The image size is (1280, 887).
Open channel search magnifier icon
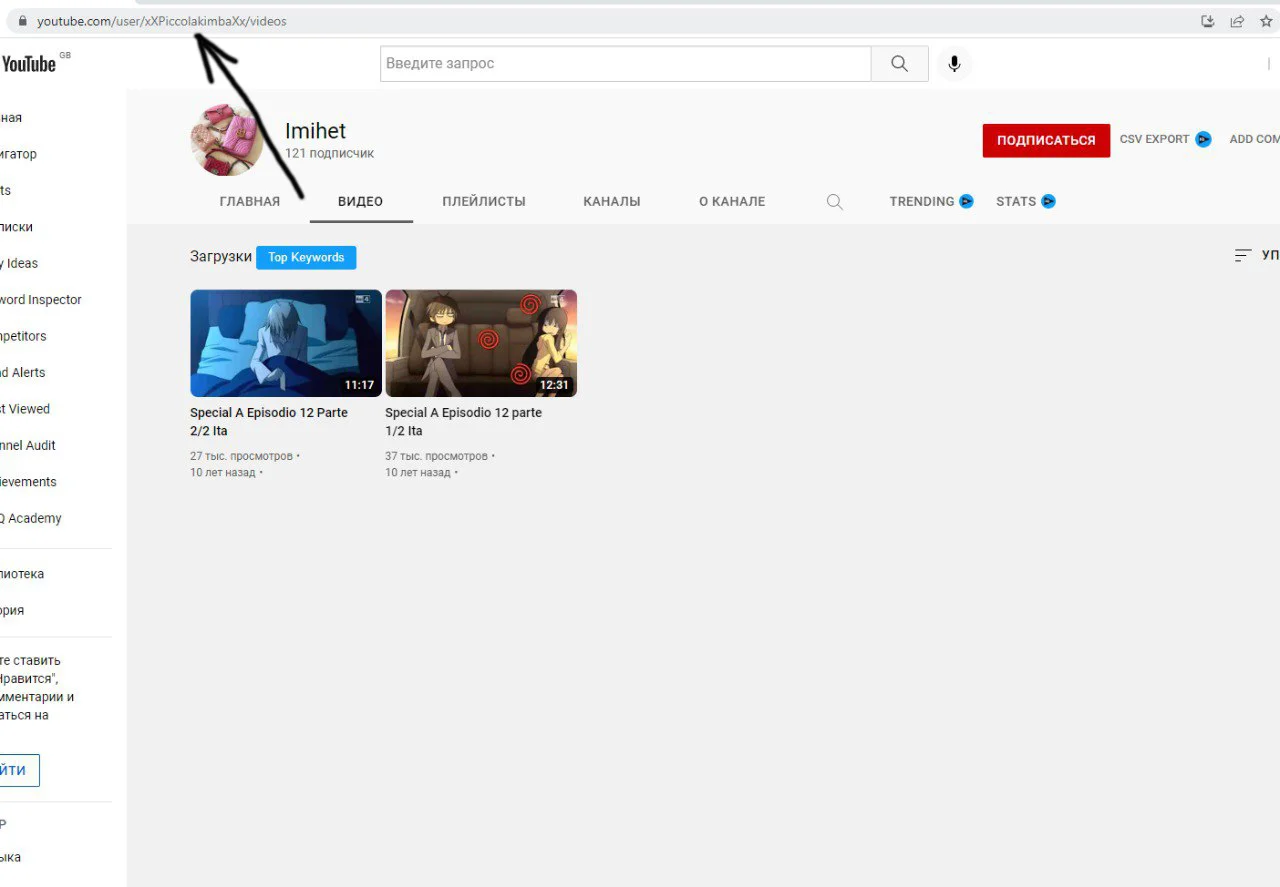pos(835,202)
